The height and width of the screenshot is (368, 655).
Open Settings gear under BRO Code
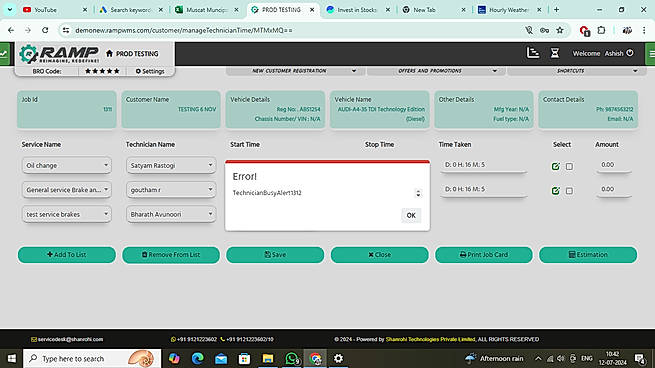[x=150, y=71]
